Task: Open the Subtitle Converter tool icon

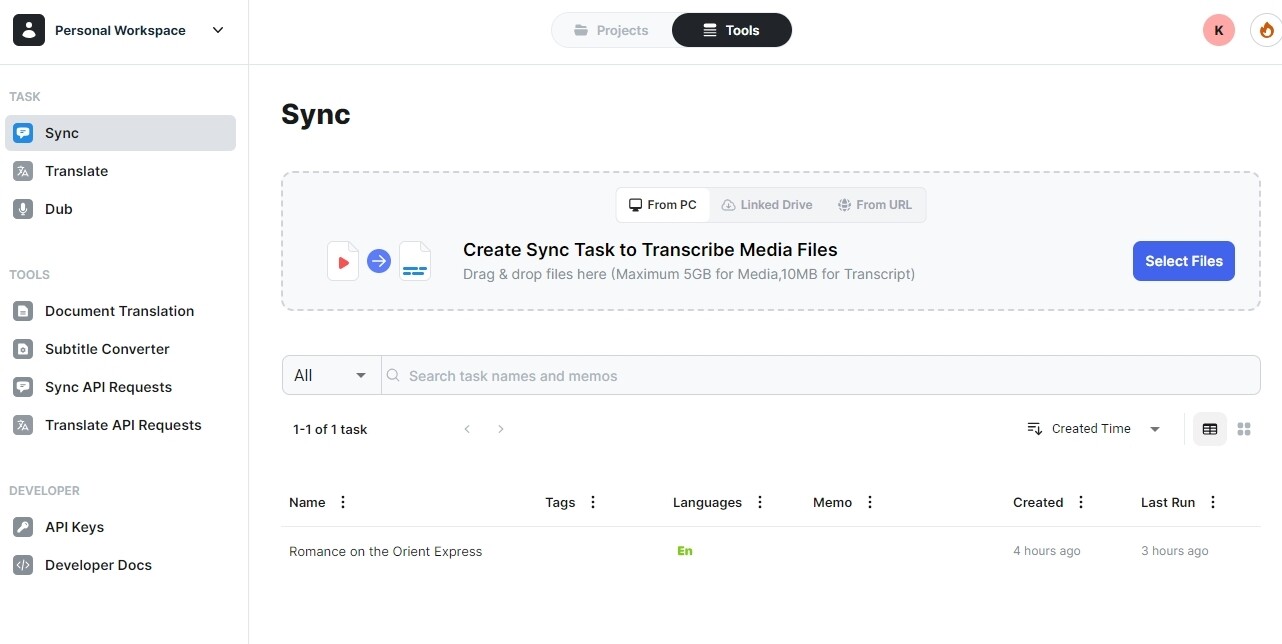Action: point(23,349)
